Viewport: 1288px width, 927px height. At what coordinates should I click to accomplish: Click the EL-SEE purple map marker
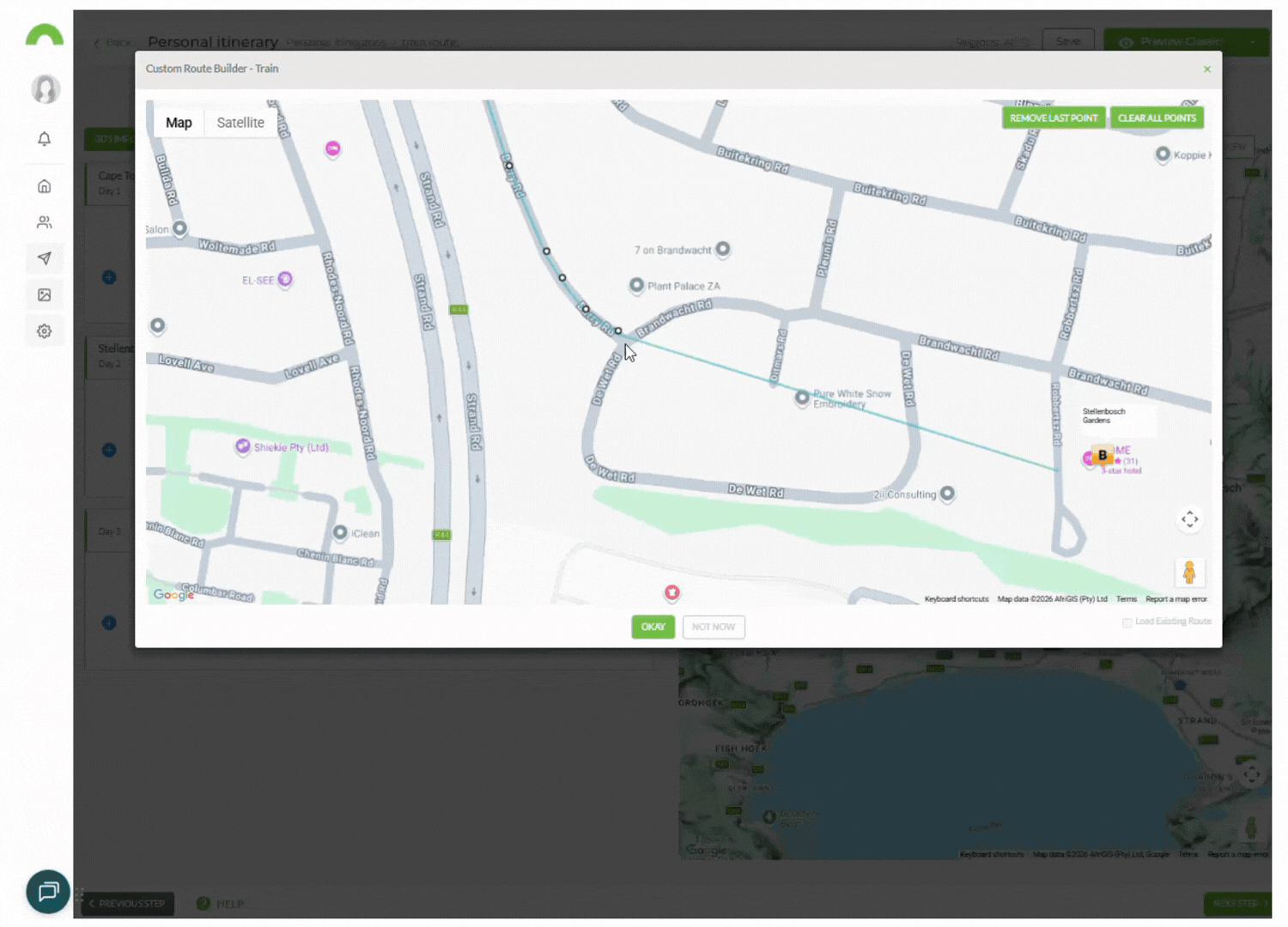coord(285,279)
